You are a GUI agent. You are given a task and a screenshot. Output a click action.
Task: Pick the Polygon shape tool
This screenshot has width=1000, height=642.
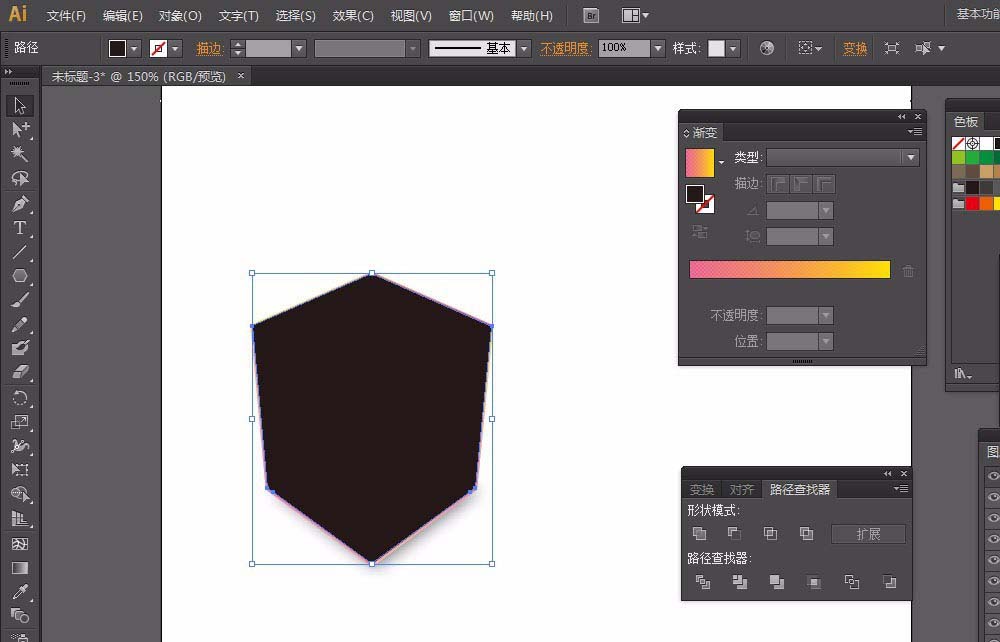pos(20,276)
